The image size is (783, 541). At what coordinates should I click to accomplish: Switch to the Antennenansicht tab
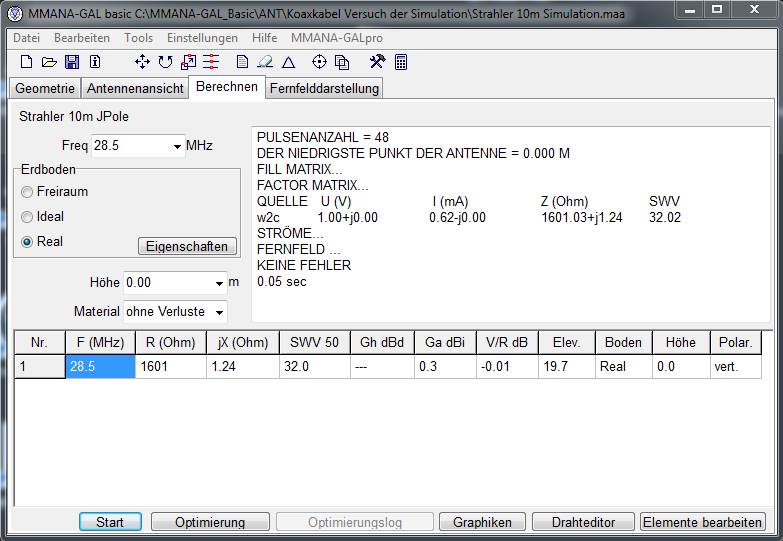coord(135,88)
